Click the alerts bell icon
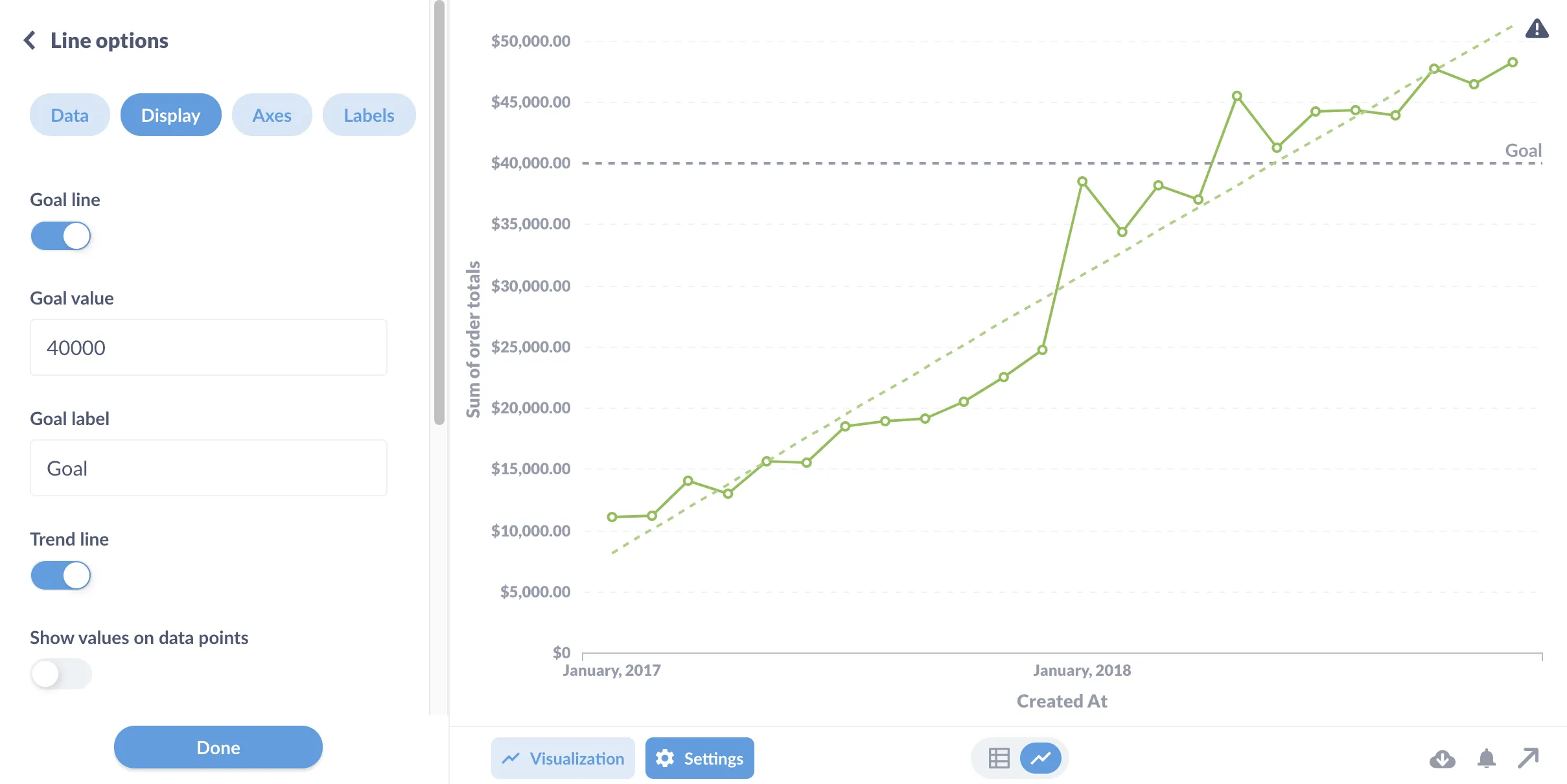This screenshot has width=1567, height=784. tap(1485, 758)
